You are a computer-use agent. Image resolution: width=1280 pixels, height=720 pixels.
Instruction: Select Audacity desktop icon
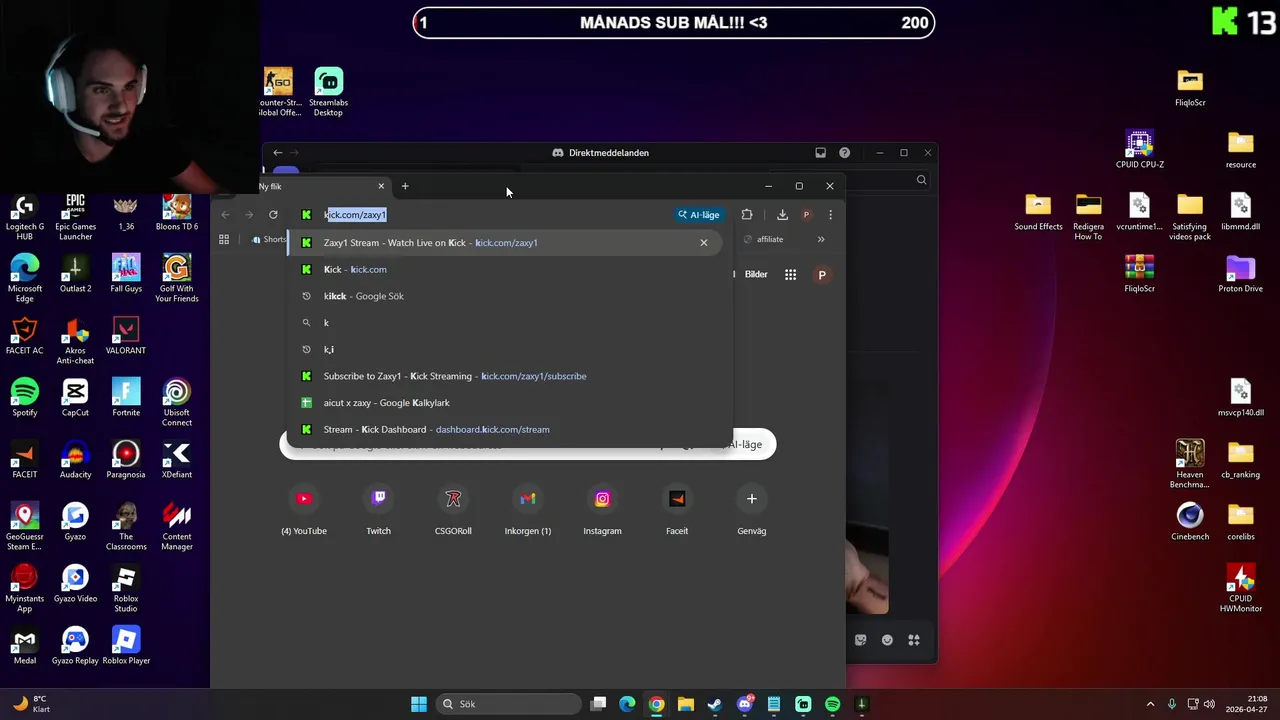tap(75, 460)
